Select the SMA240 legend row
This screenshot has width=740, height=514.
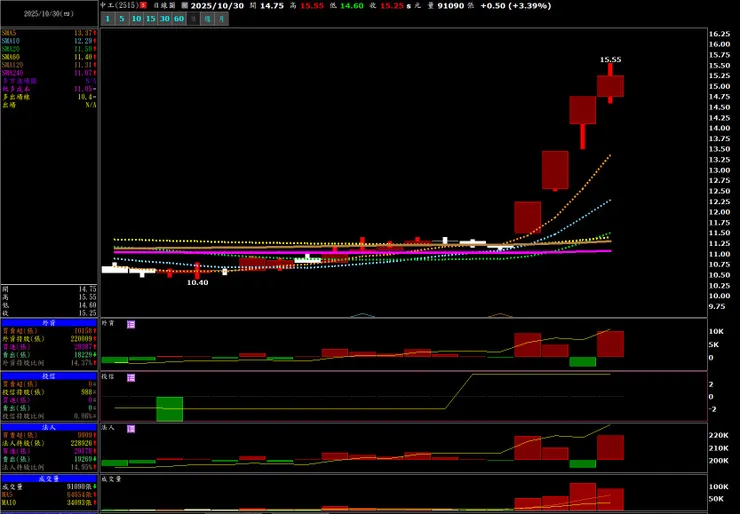click(x=49, y=73)
